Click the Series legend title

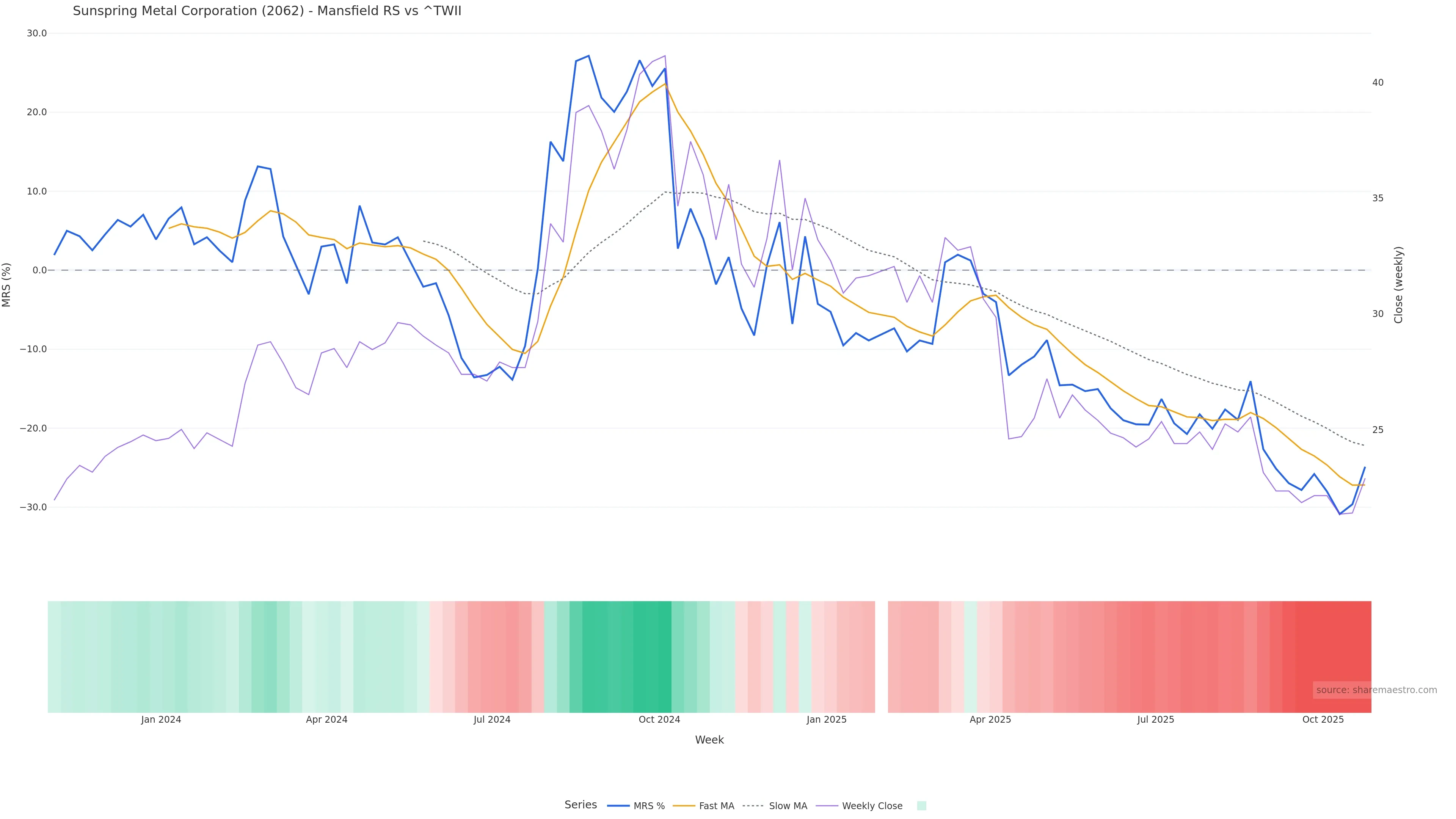click(x=581, y=805)
